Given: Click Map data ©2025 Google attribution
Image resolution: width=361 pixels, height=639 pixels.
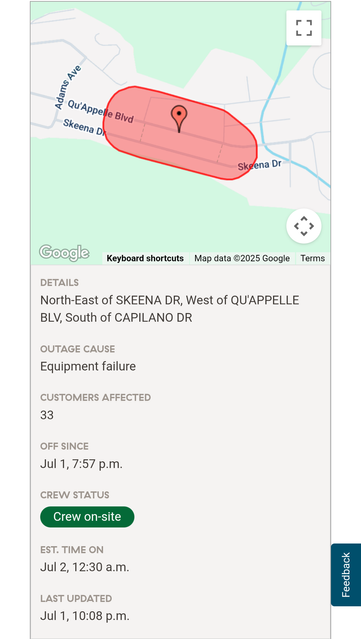Looking at the screenshot, I should pyautogui.click(x=242, y=258).
